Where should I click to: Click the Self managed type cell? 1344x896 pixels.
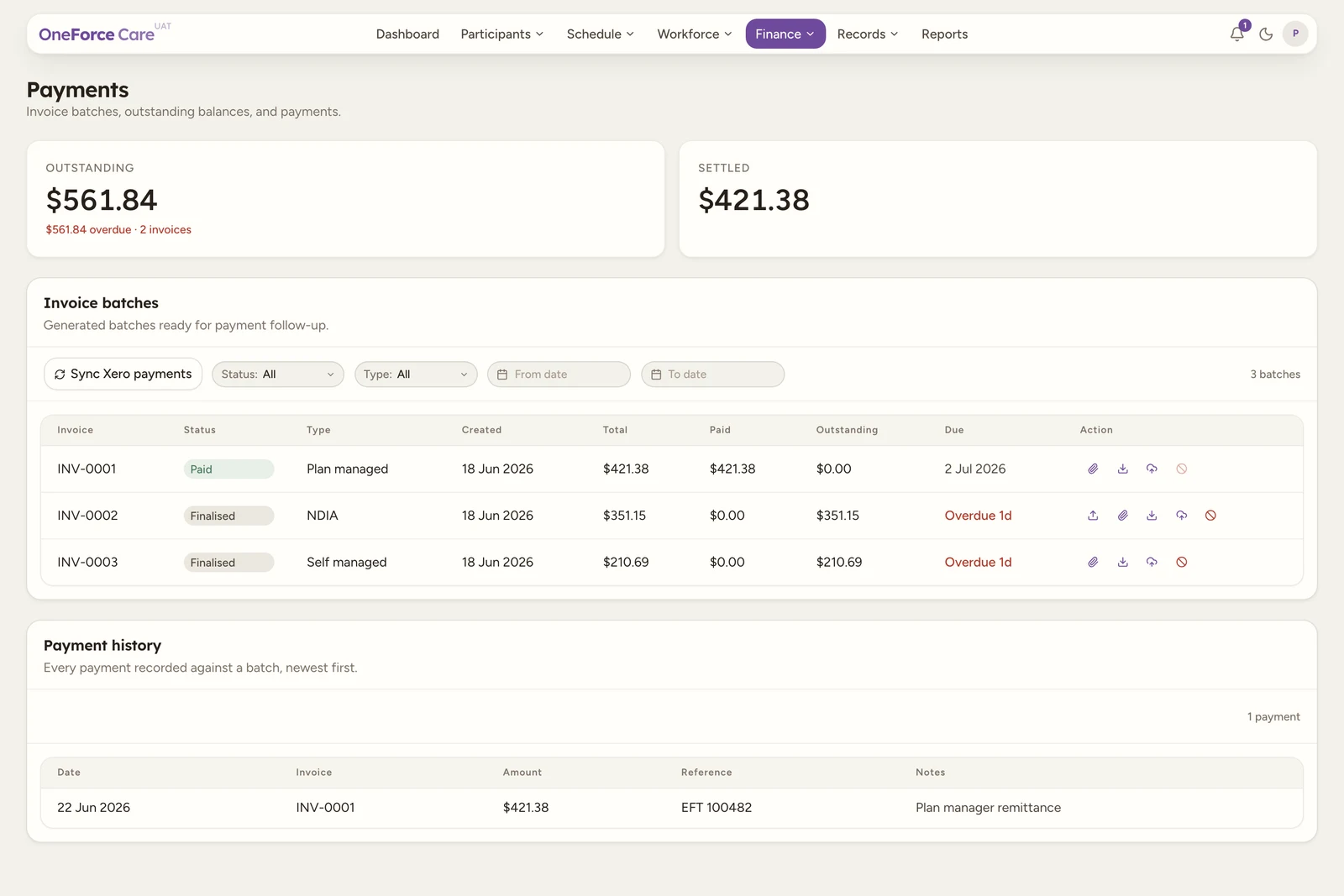(346, 562)
